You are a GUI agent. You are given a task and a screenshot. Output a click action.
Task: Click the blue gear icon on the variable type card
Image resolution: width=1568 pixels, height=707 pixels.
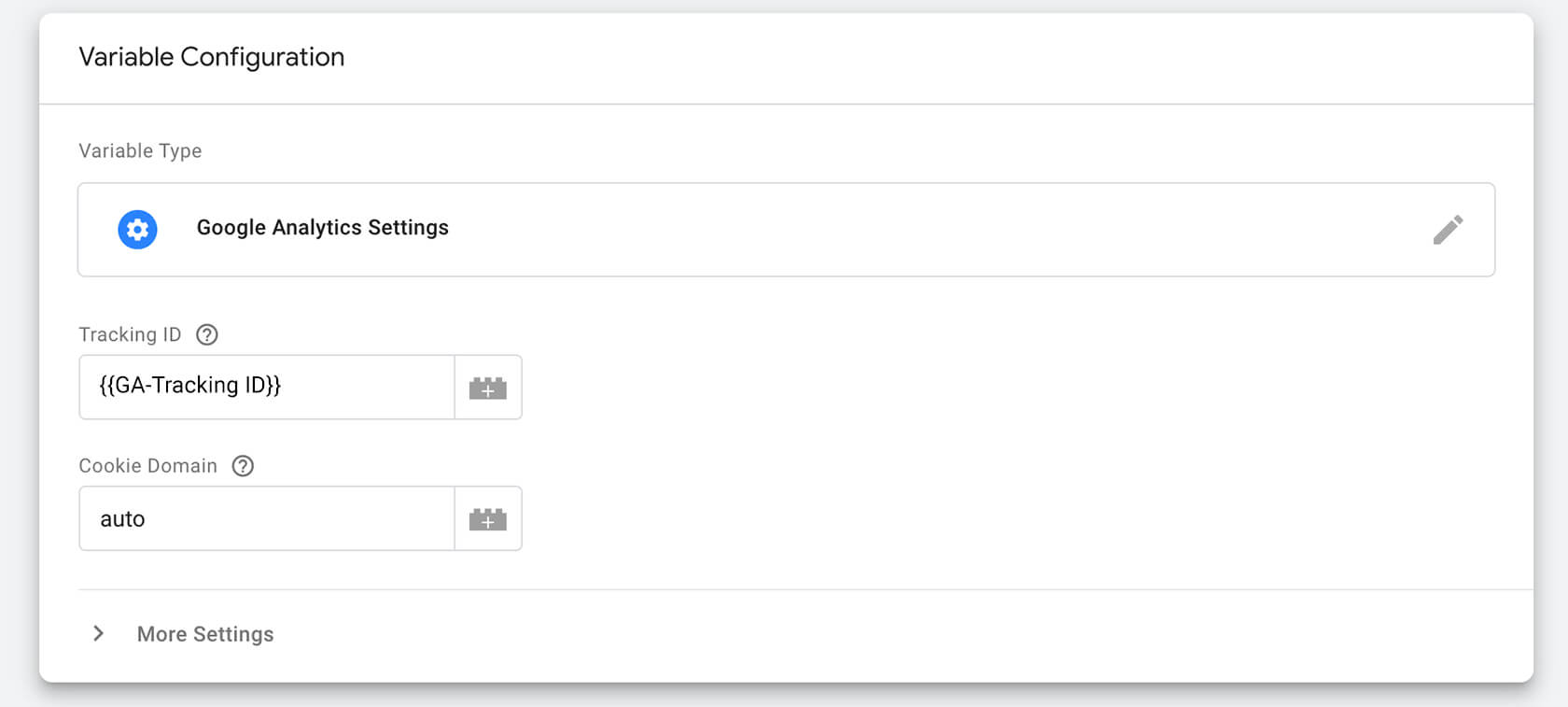tap(137, 229)
